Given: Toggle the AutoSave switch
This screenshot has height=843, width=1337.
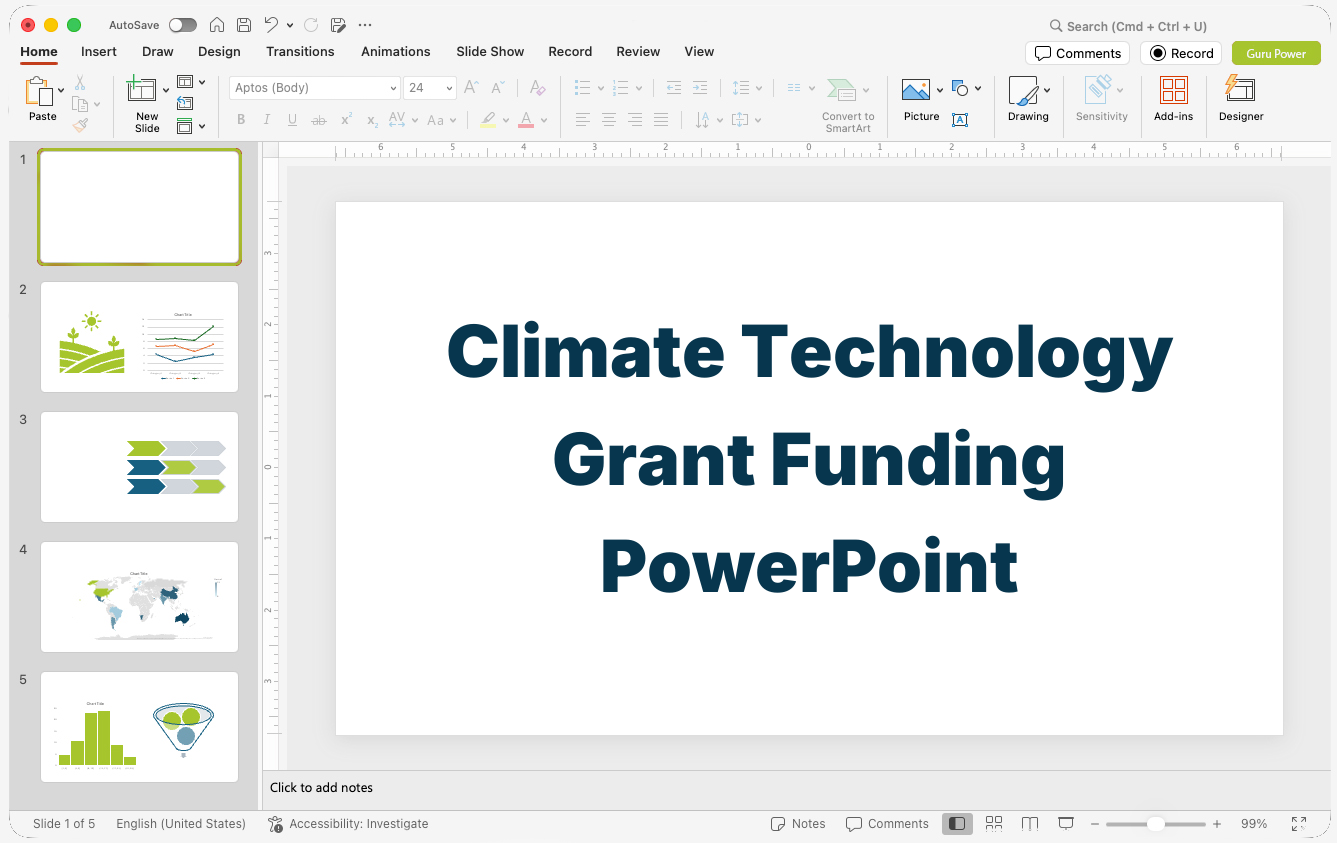Looking at the screenshot, I should [183, 25].
